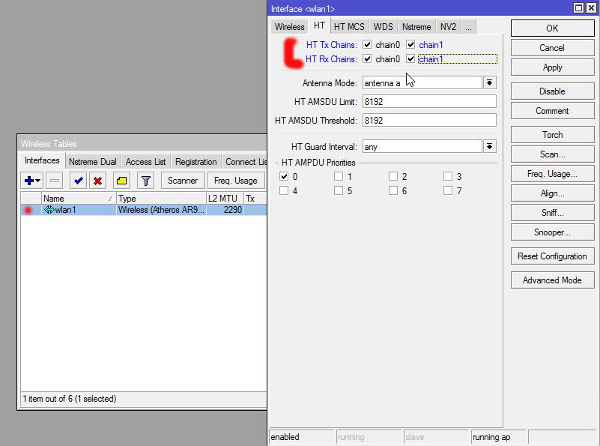
Task: Toggle HT Tx Chains chain1 checkbox
Action: [x=411, y=44]
